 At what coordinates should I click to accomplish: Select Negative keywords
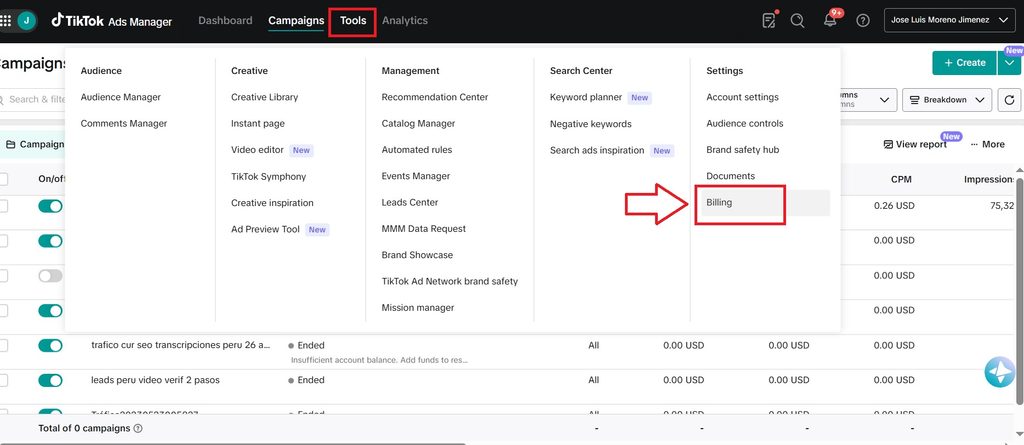[591, 124]
